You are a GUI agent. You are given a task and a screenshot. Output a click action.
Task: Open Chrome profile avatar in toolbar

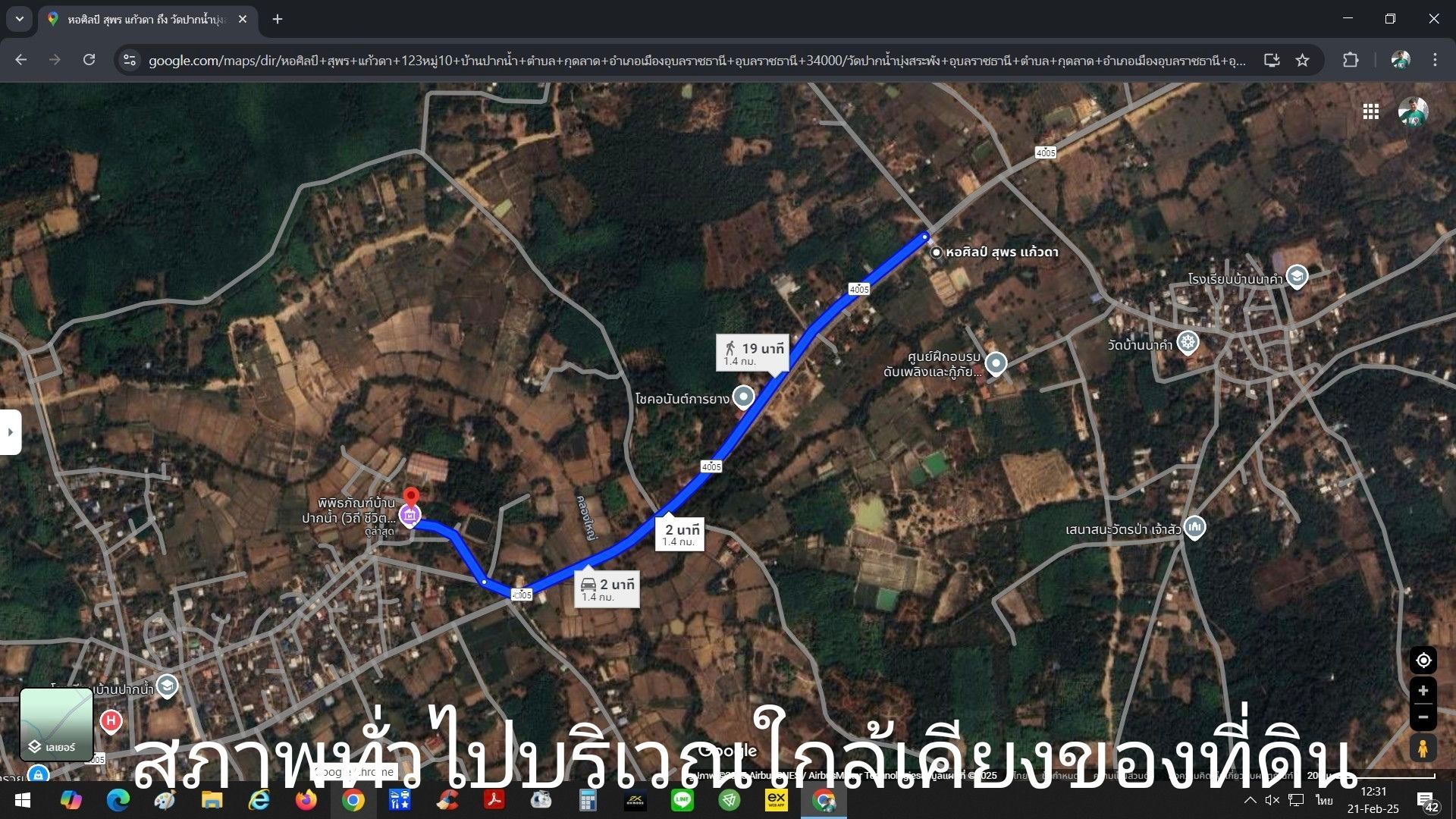(1400, 60)
